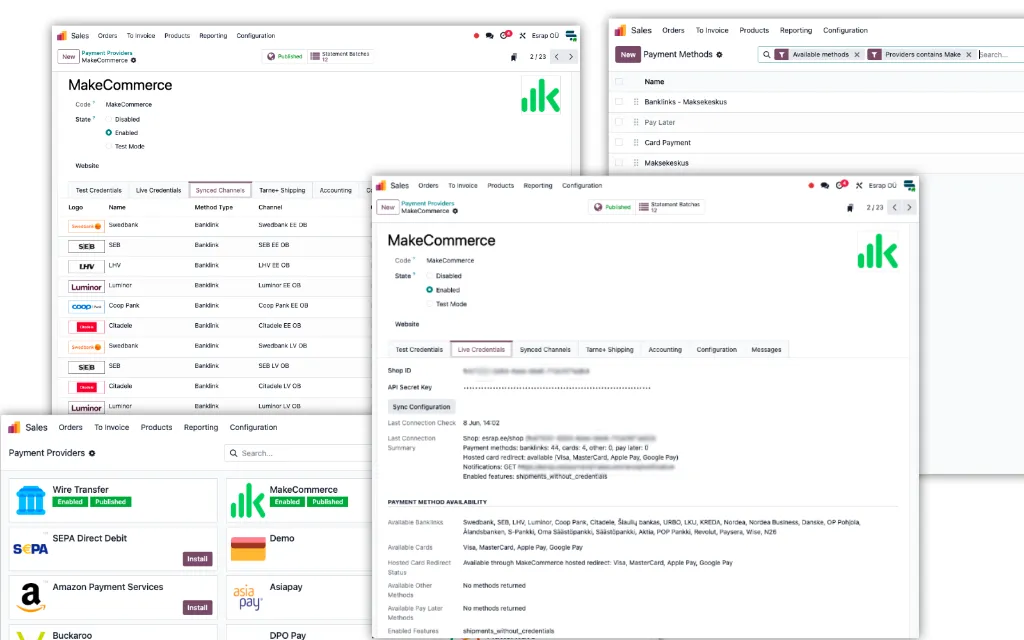This screenshot has width=1024, height=640.
Task: Tick checkbox for Pay Later row
Action: click(x=619, y=122)
